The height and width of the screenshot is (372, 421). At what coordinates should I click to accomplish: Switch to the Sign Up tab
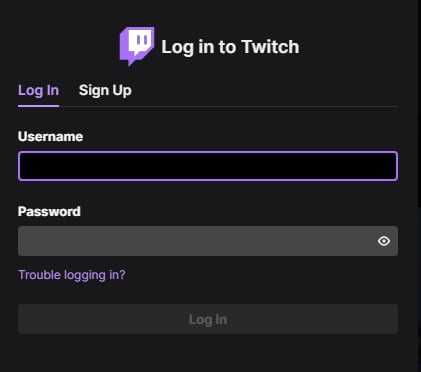tap(105, 90)
